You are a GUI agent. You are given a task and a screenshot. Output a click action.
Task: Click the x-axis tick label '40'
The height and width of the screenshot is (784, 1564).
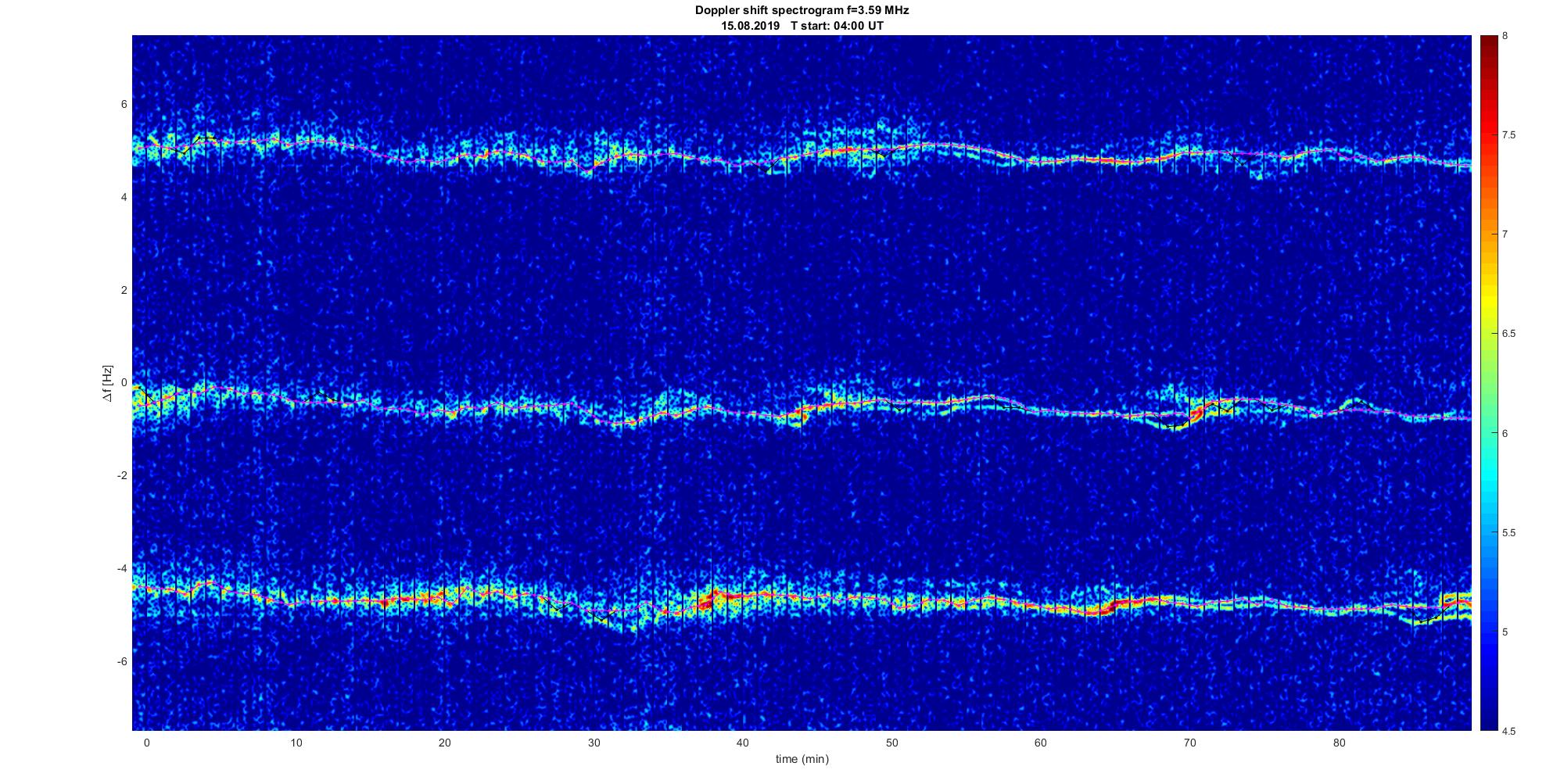pyautogui.click(x=743, y=743)
